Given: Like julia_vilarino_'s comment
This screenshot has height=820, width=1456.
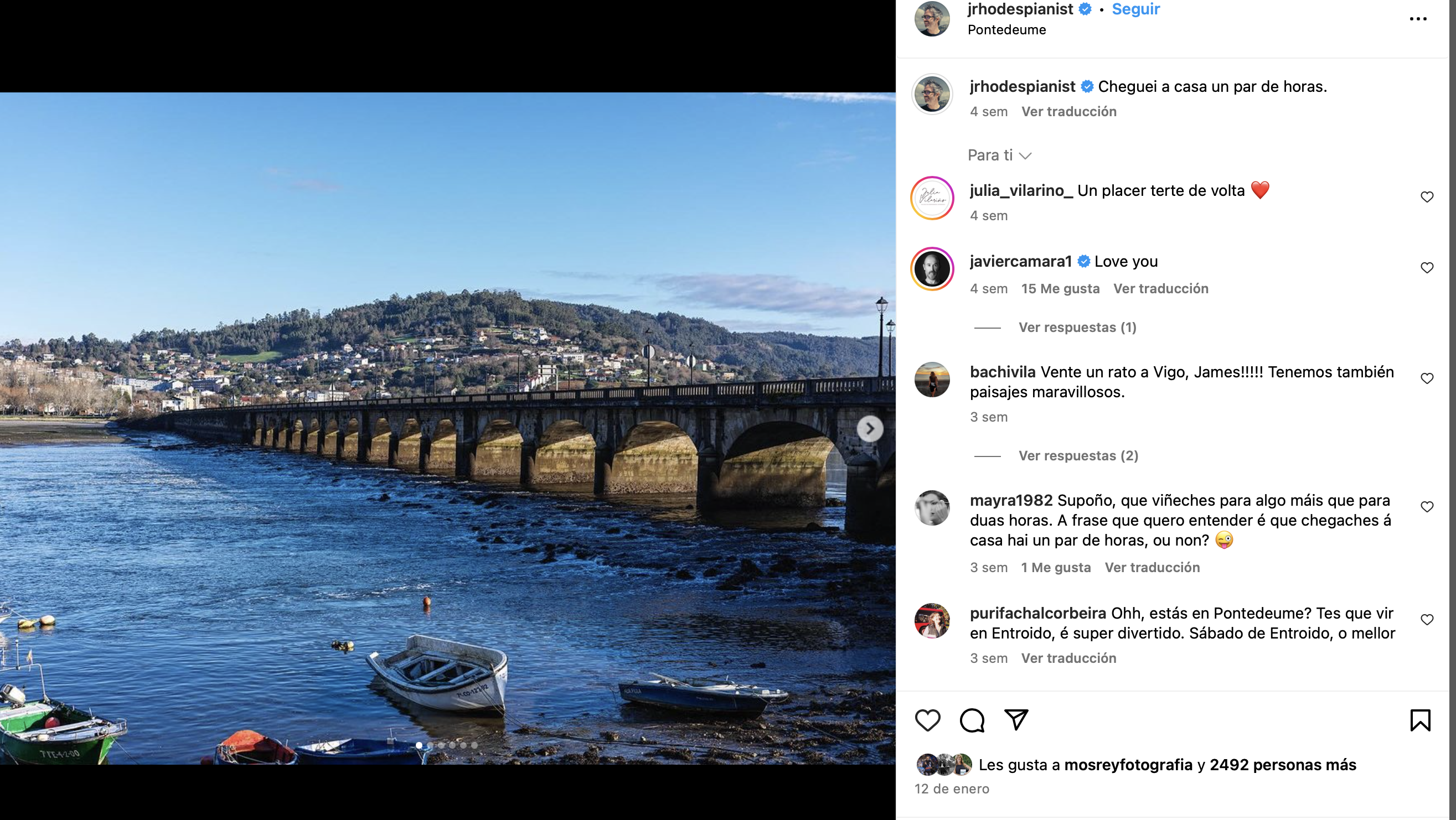Looking at the screenshot, I should 1427,197.
